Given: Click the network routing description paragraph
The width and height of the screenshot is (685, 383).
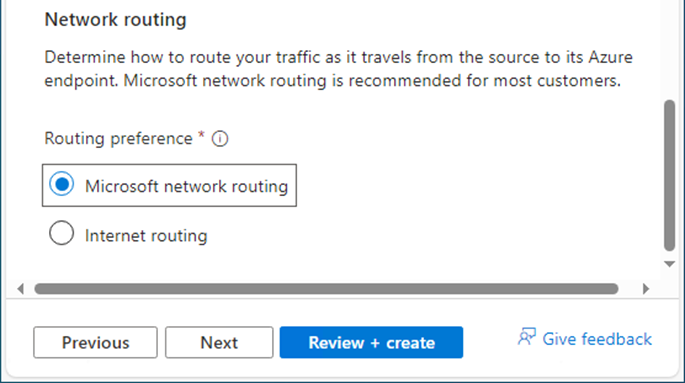Looking at the screenshot, I should [339, 69].
